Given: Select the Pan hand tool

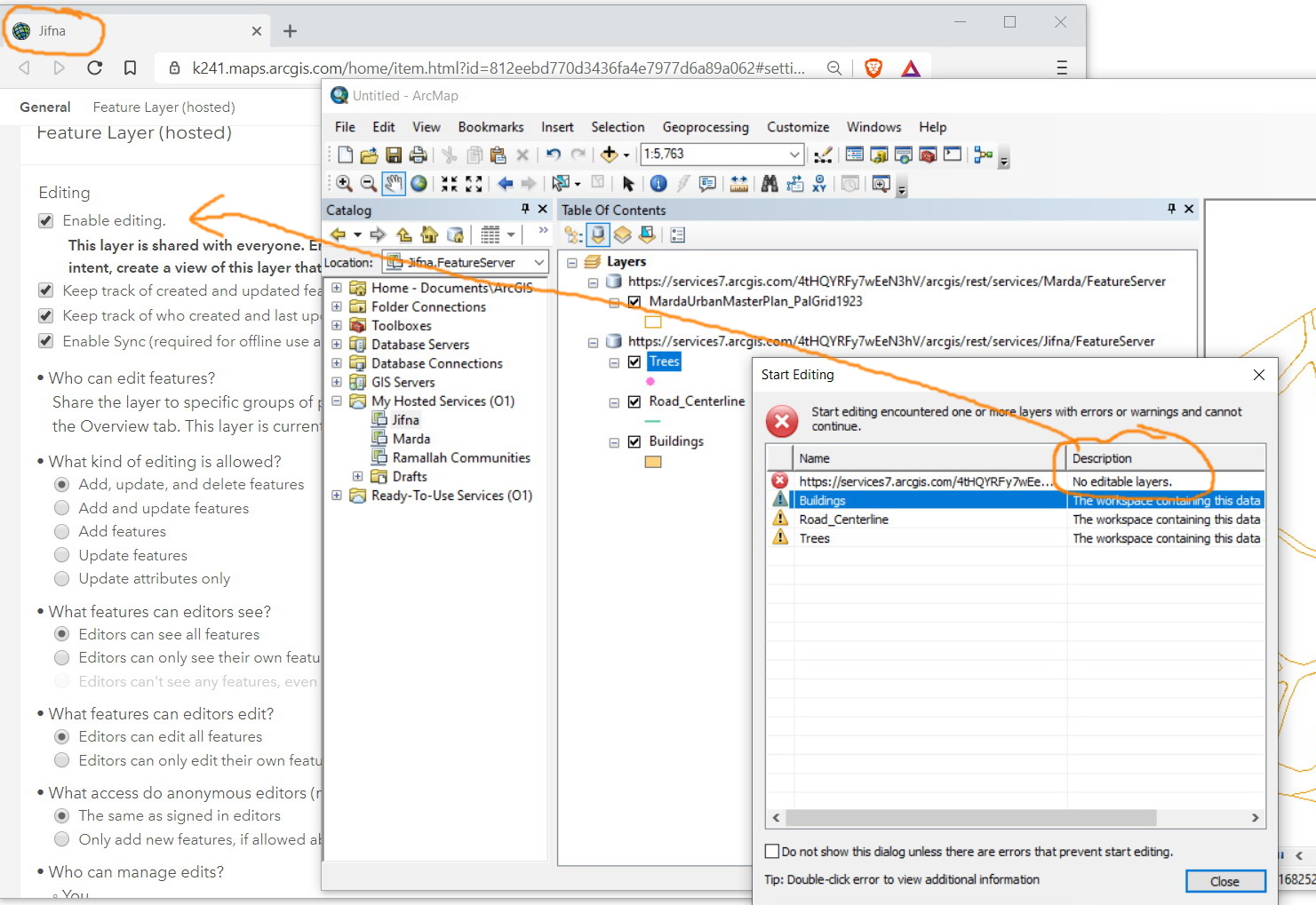Looking at the screenshot, I should click(x=393, y=184).
